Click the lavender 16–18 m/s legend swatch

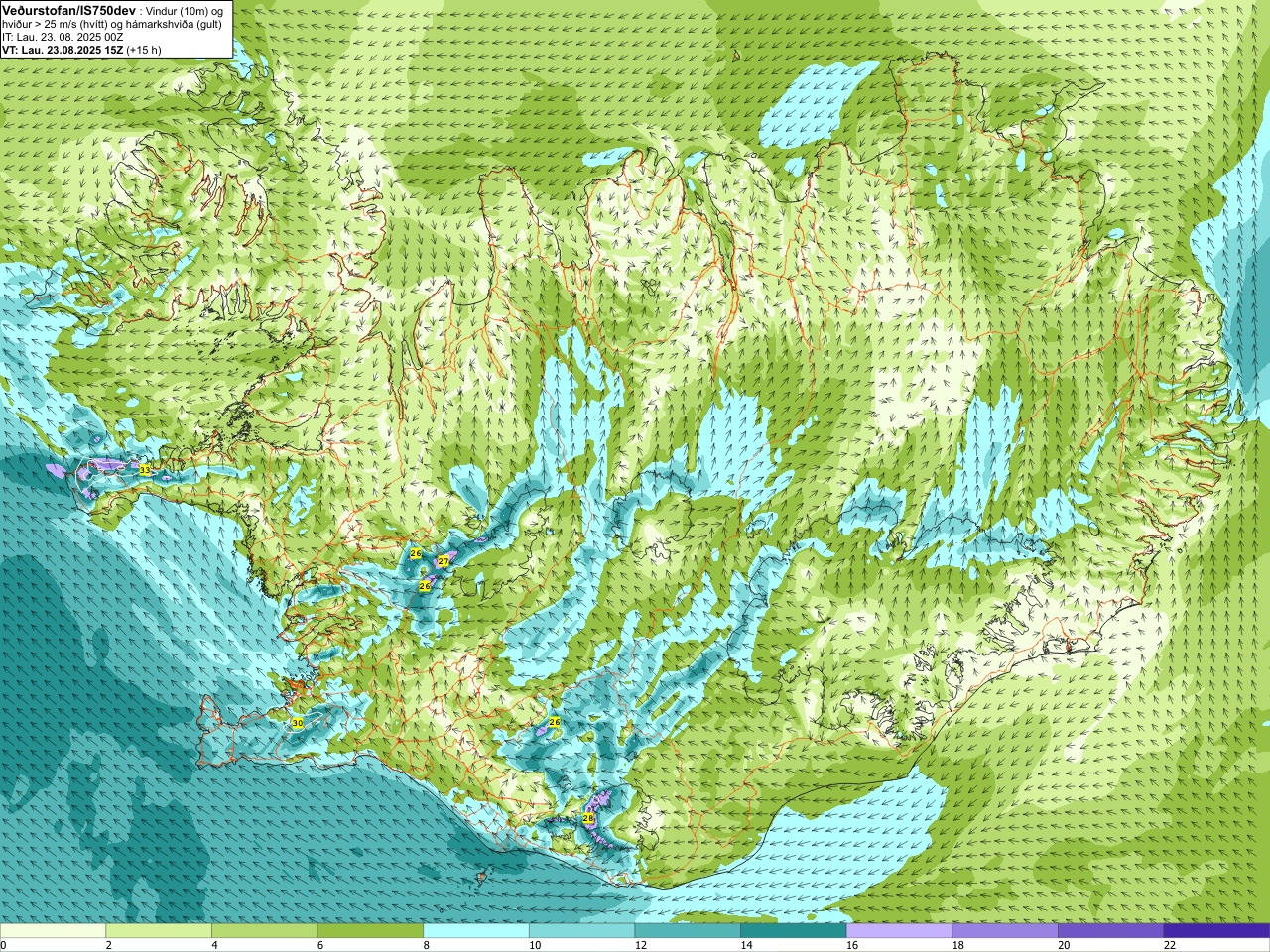coord(899,931)
